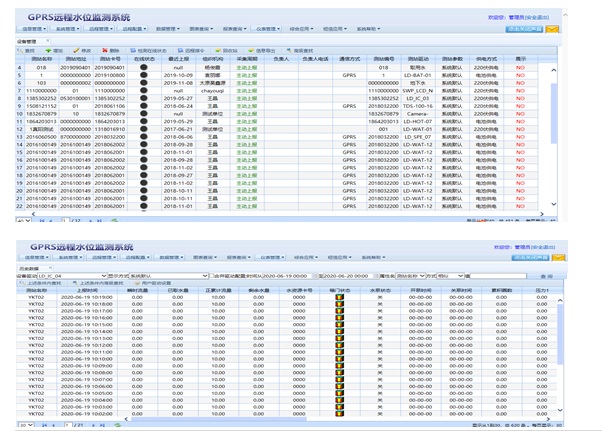The image size is (602, 431).
Task: Click 设备管理 table horizontal scrollbar left arrow
Action: pyautogui.click(x=33, y=214)
